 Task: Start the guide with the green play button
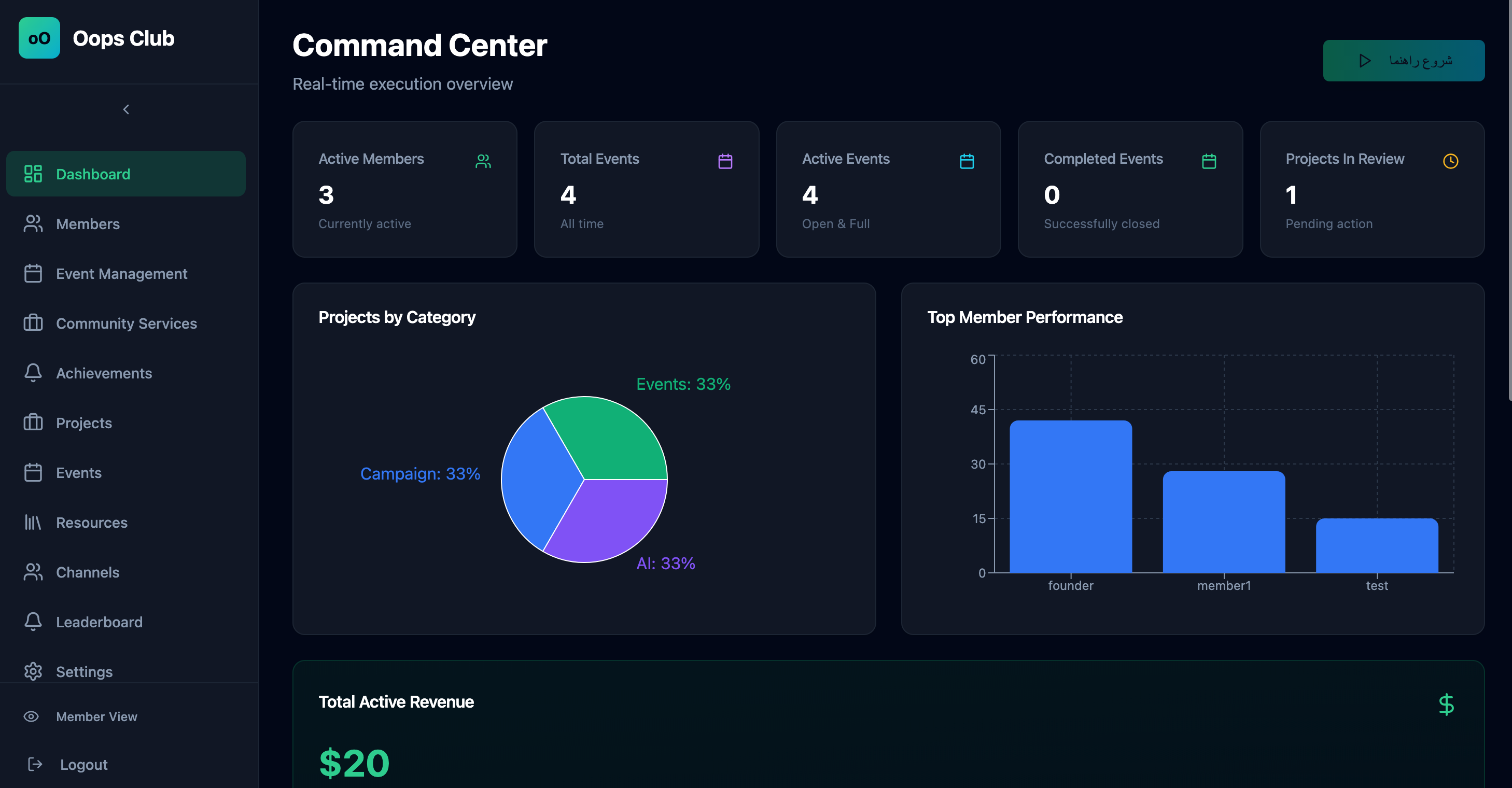1404,61
